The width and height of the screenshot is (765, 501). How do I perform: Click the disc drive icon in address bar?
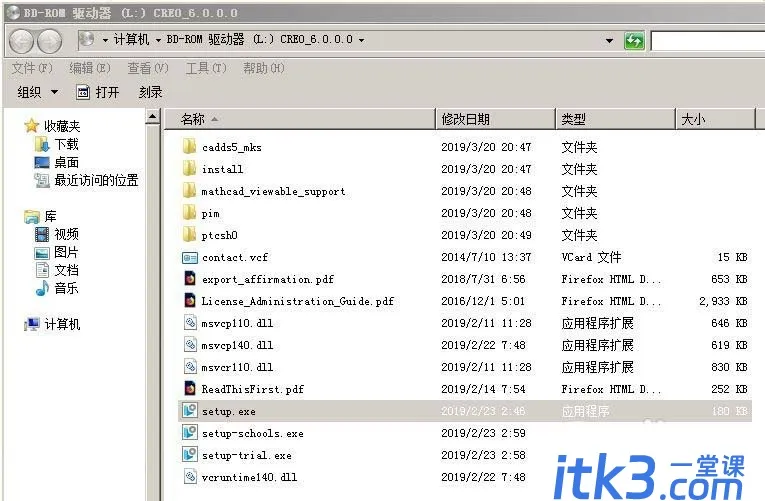coord(87,39)
